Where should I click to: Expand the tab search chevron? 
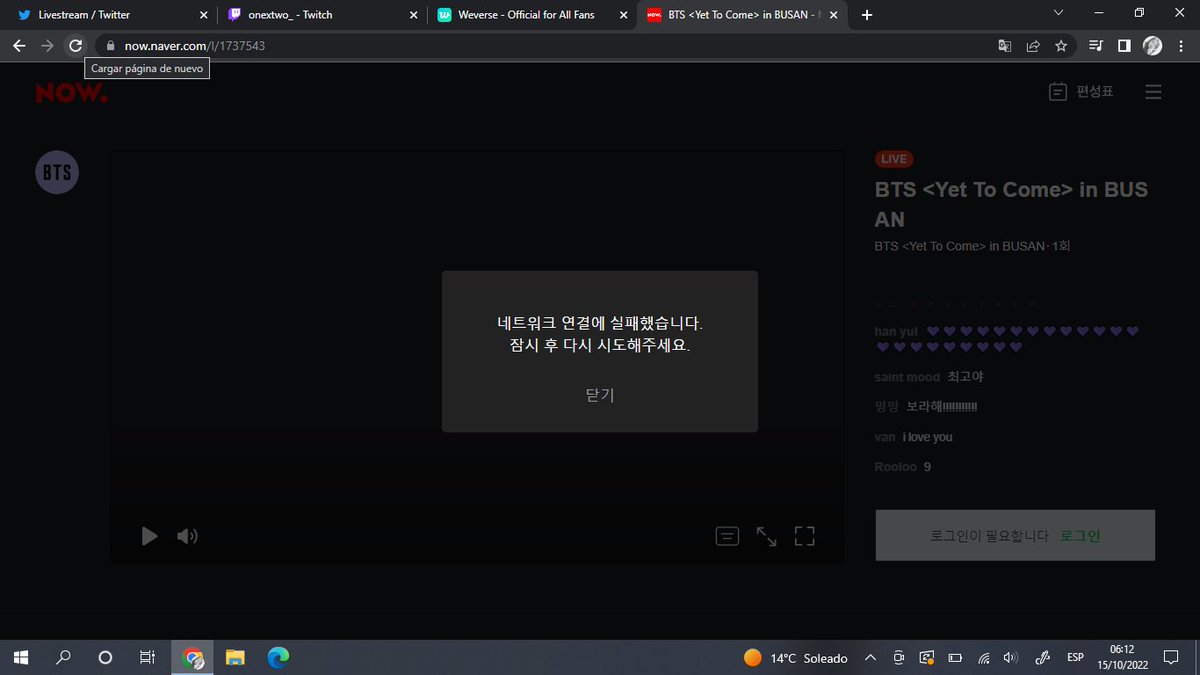1059,13
